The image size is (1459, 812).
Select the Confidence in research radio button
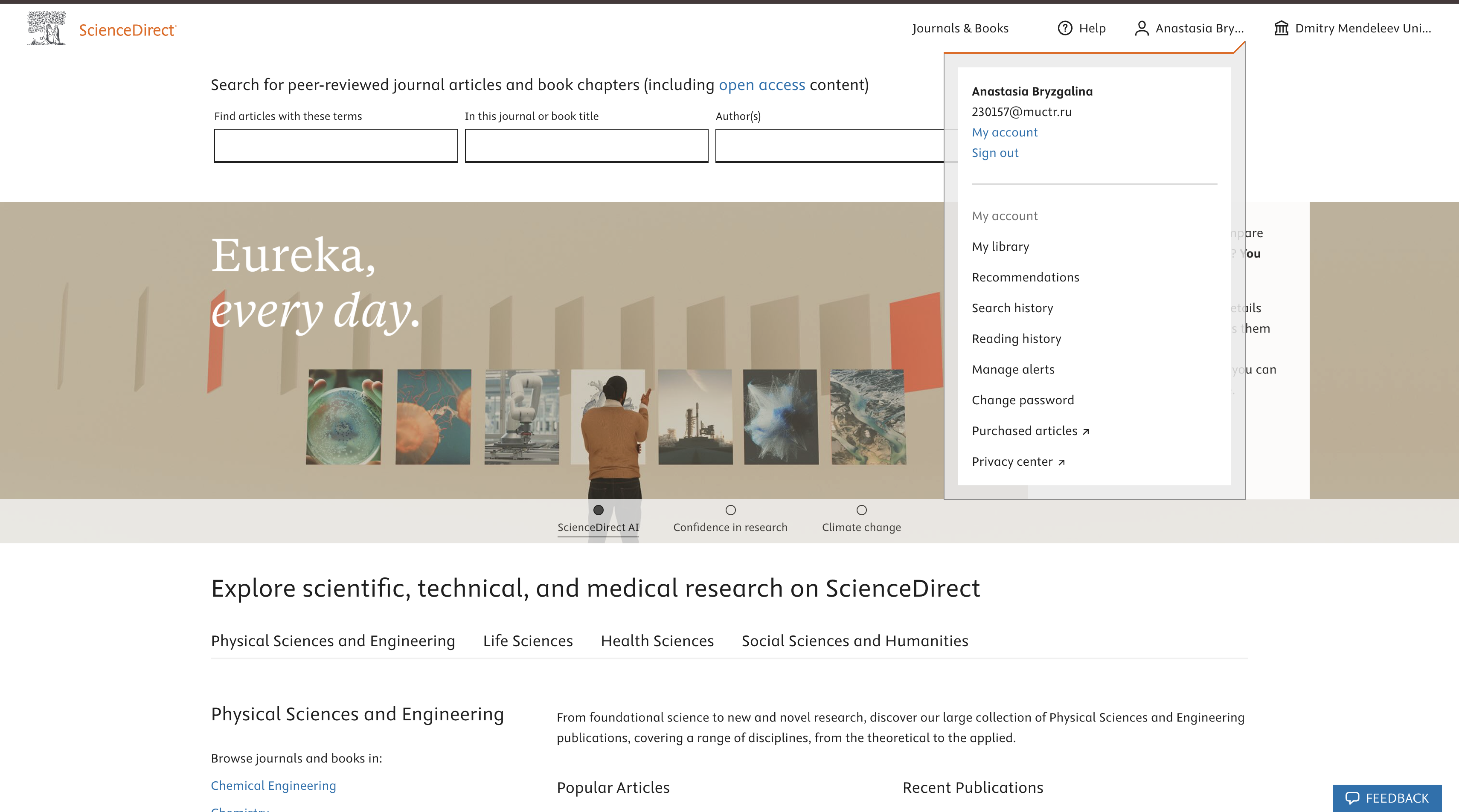731,510
